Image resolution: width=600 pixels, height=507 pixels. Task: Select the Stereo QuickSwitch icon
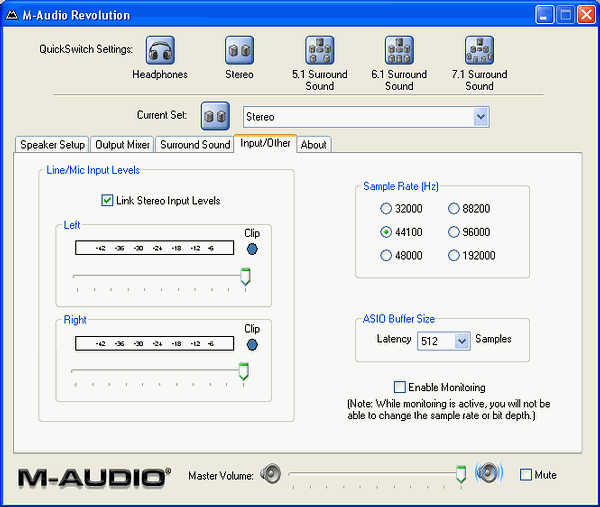pos(239,51)
